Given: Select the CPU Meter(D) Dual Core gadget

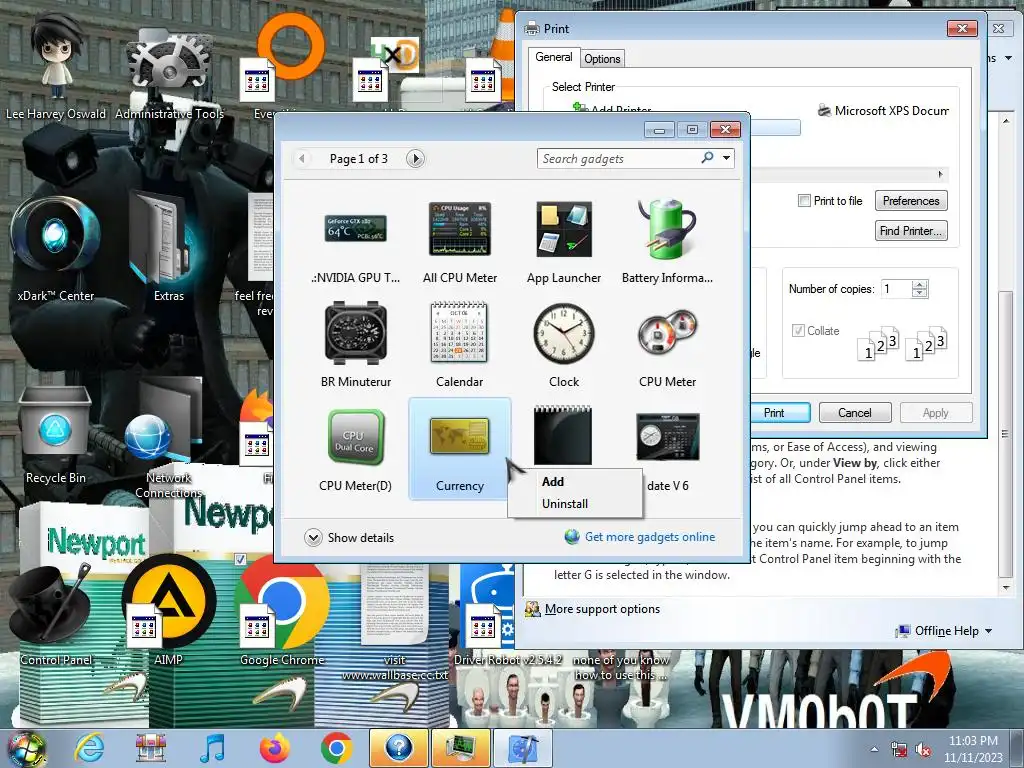Looking at the screenshot, I should [x=355, y=449].
